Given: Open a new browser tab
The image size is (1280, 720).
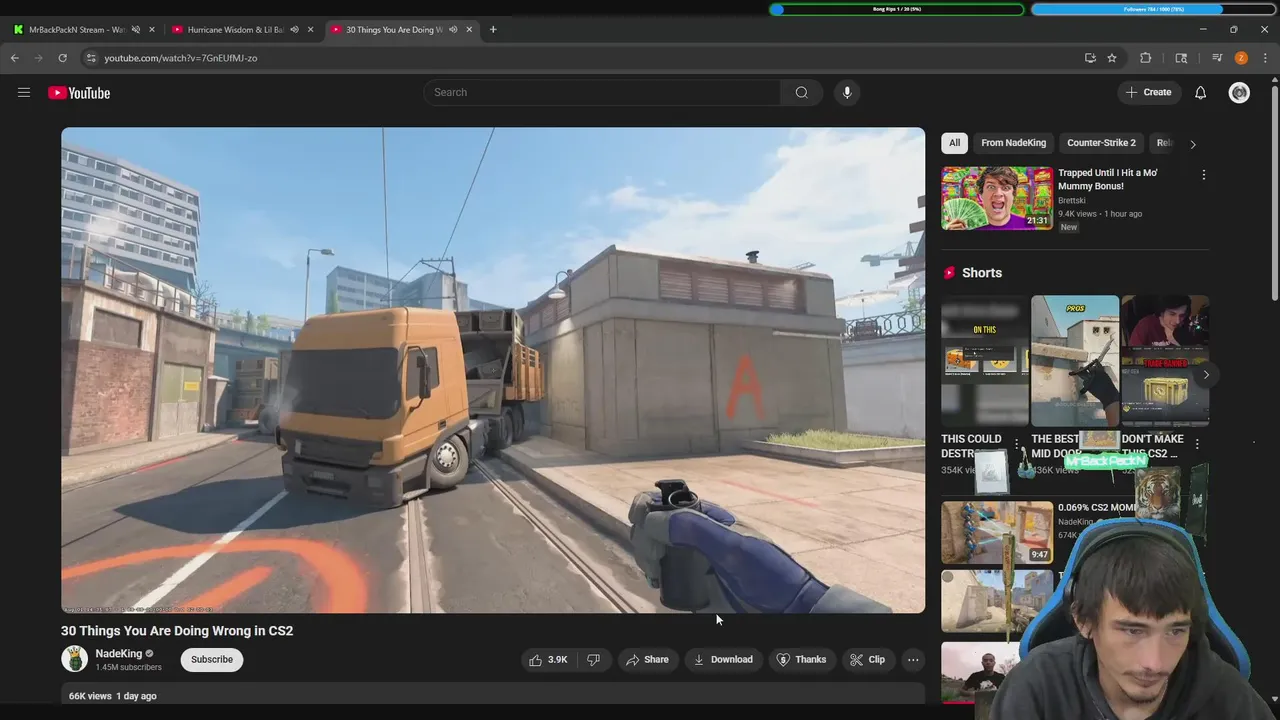Looking at the screenshot, I should point(493,30).
